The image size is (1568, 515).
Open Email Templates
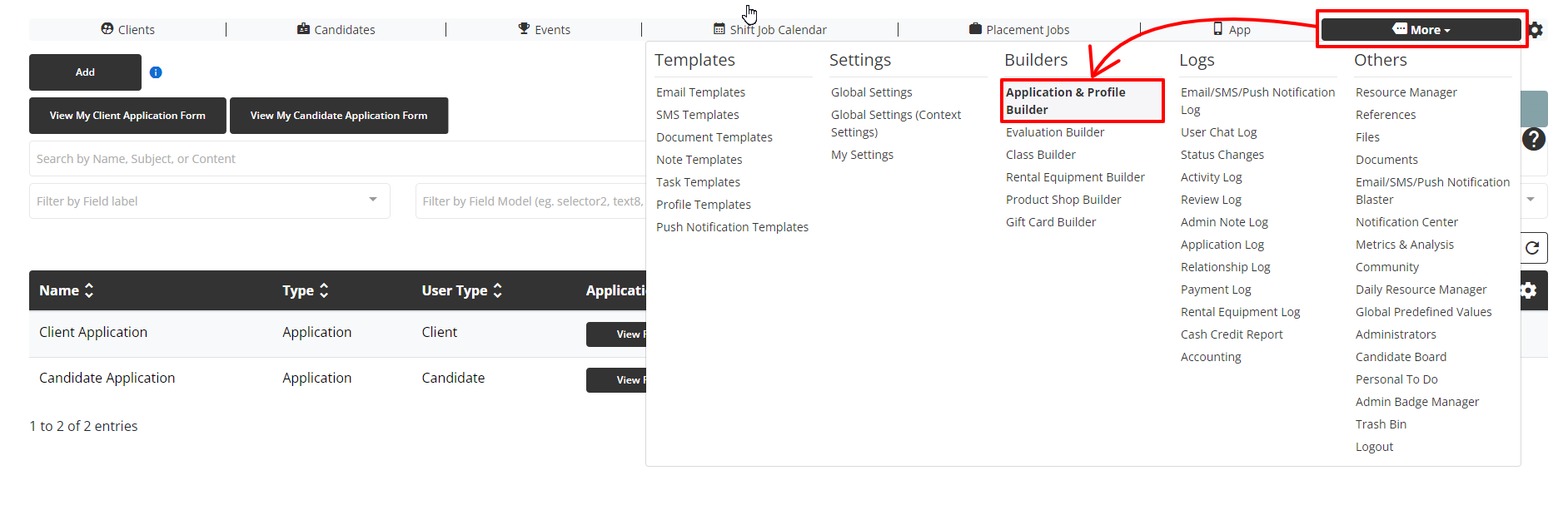click(700, 92)
